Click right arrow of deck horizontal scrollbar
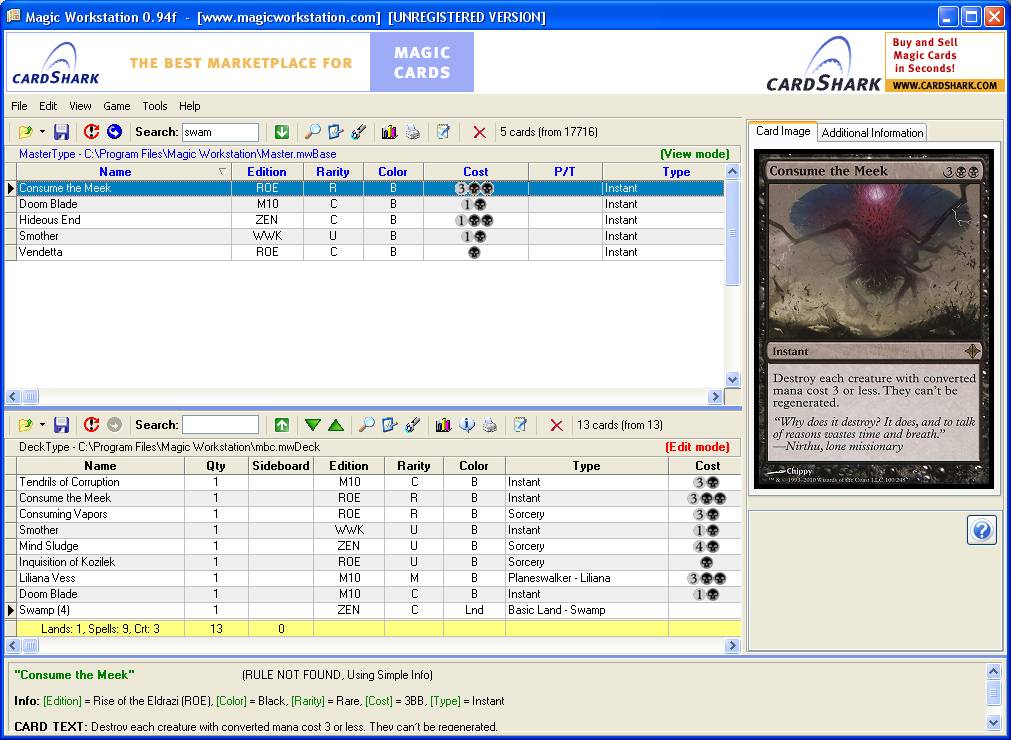The height and width of the screenshot is (740, 1011). coord(732,645)
